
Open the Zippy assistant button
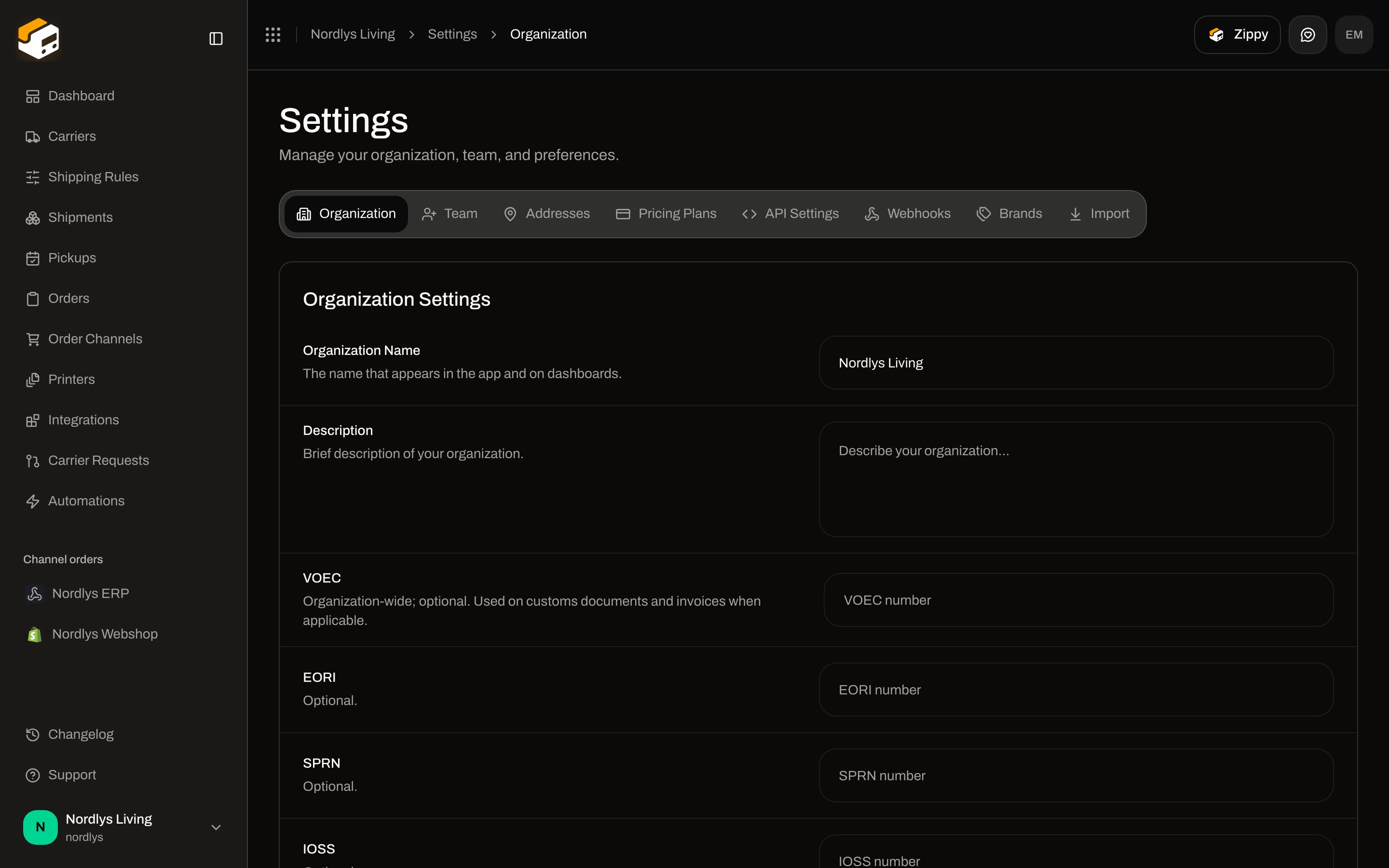pos(1237,34)
